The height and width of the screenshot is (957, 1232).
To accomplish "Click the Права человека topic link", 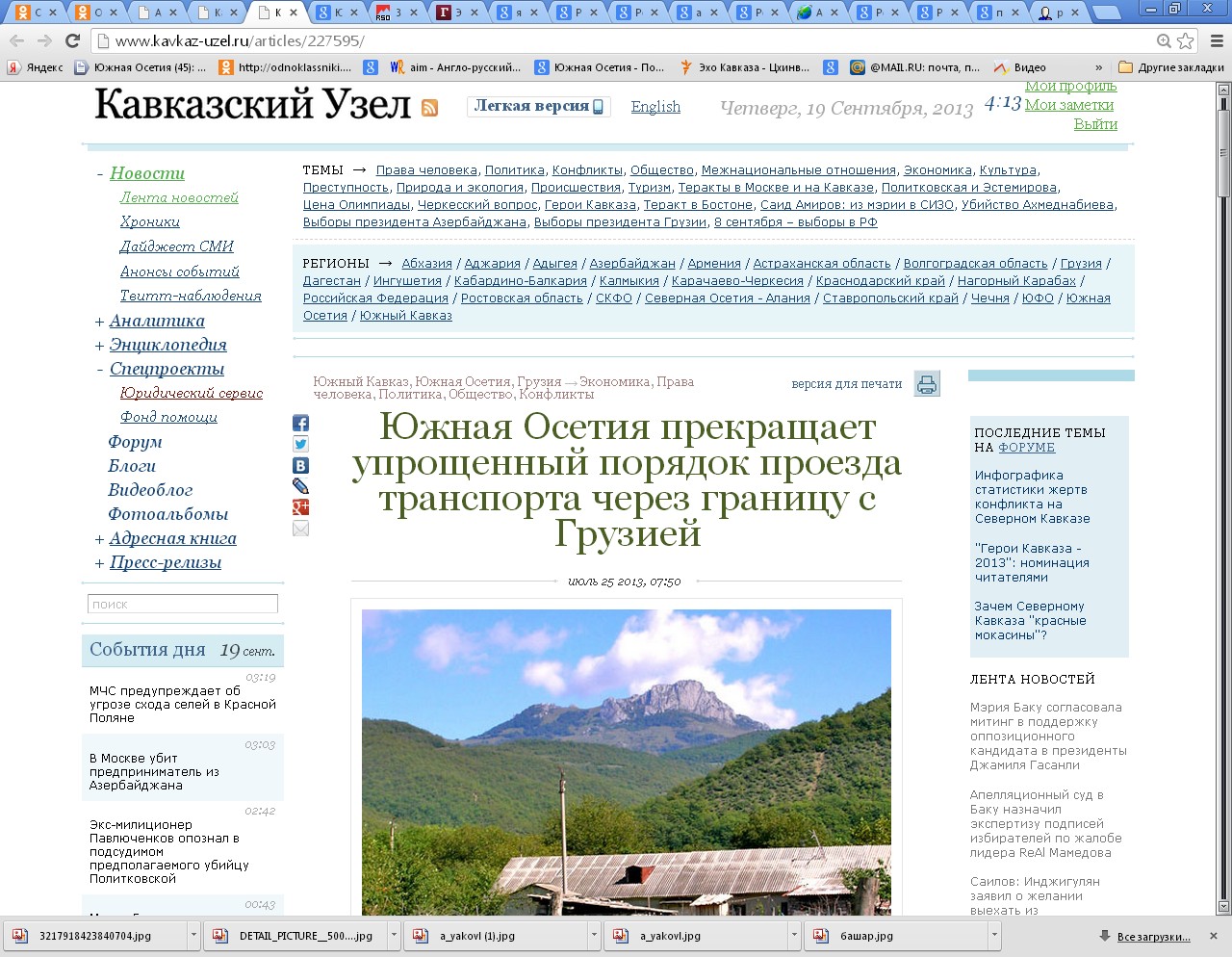I will click(426, 170).
